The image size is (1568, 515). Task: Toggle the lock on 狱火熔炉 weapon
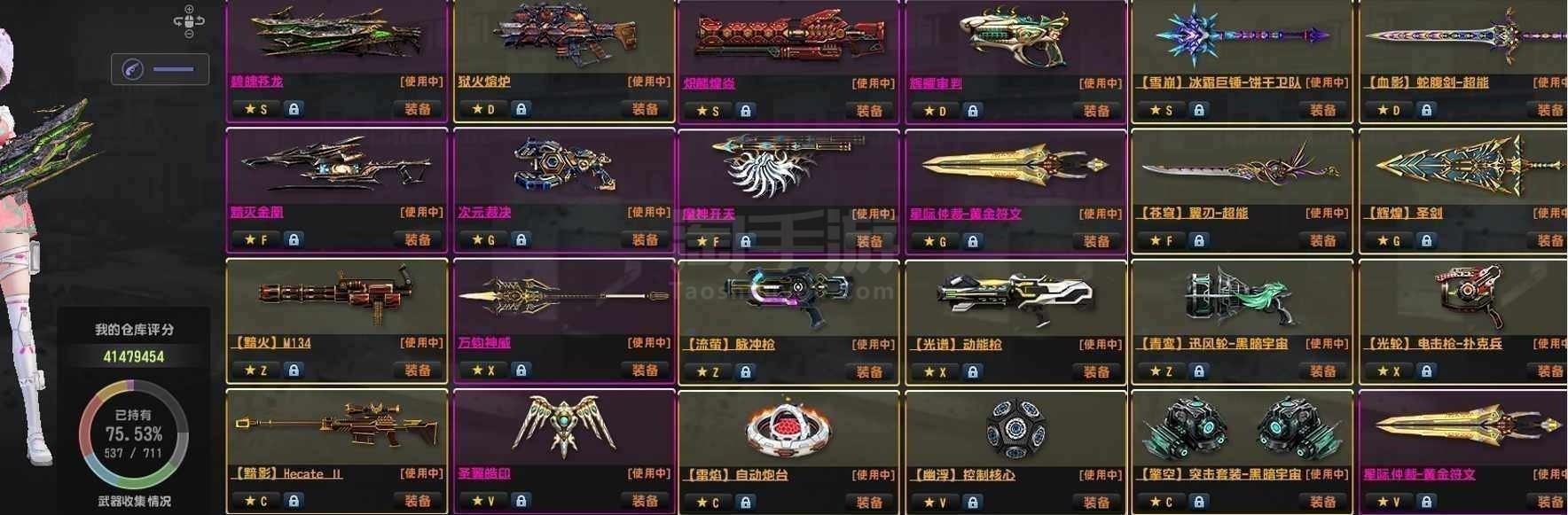click(521, 109)
